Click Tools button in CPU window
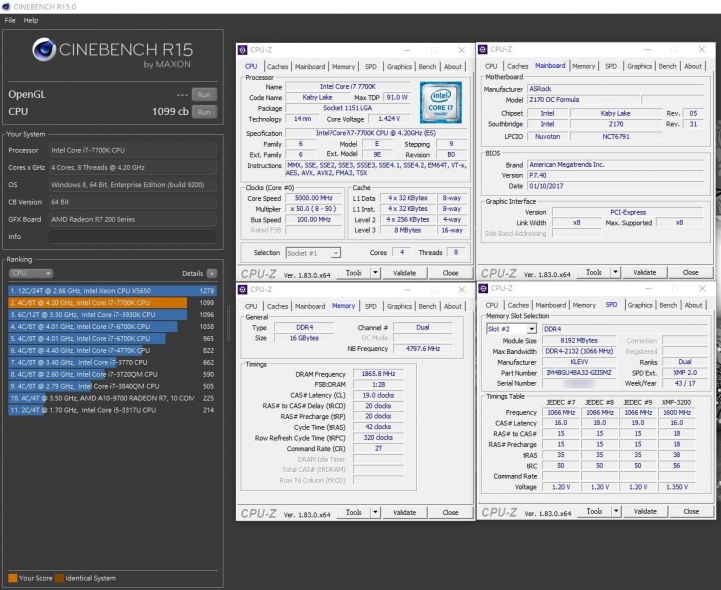The height and width of the screenshot is (590, 721). [353, 273]
